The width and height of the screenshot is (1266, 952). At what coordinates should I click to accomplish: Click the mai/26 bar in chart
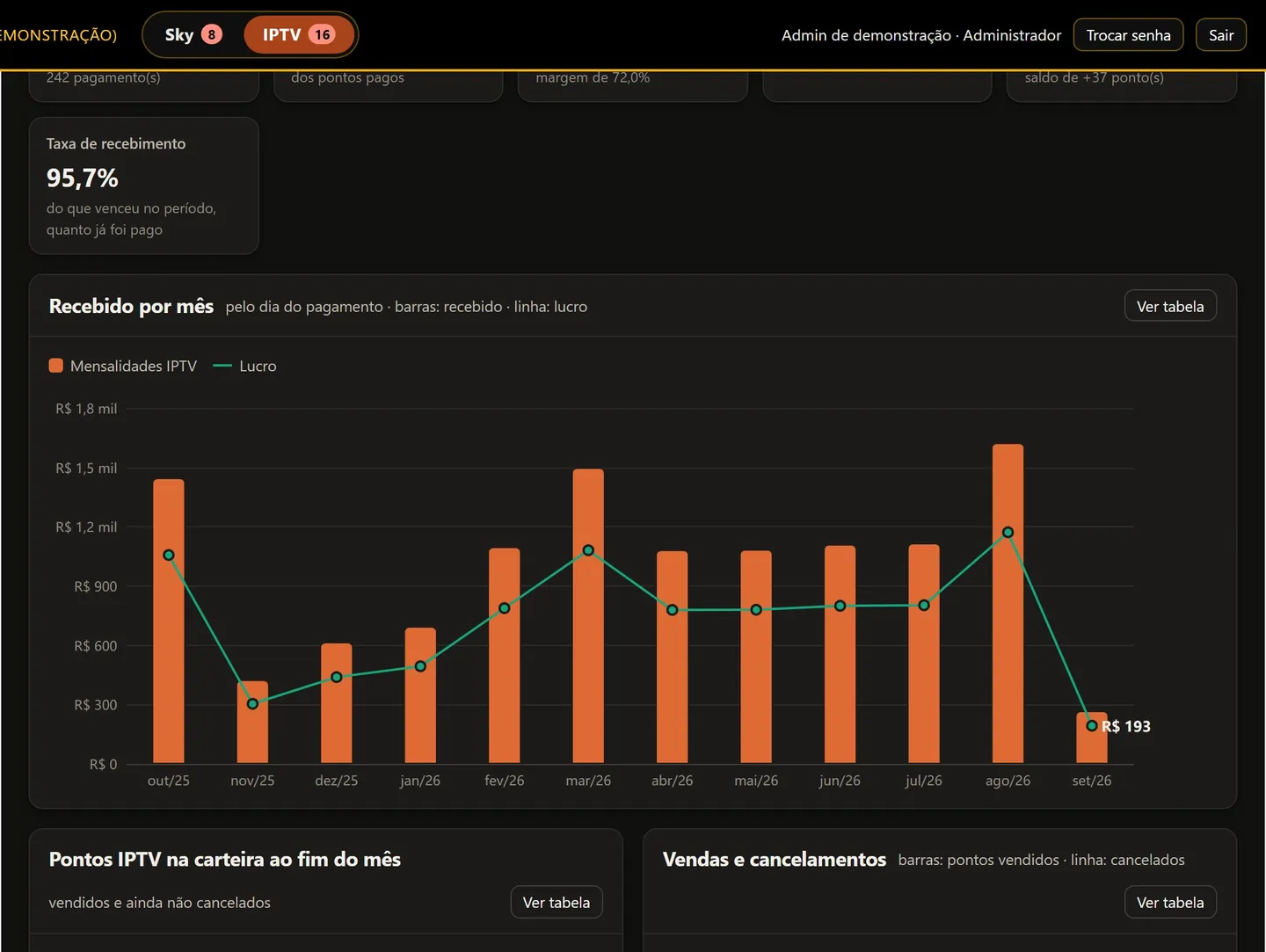(x=756, y=657)
